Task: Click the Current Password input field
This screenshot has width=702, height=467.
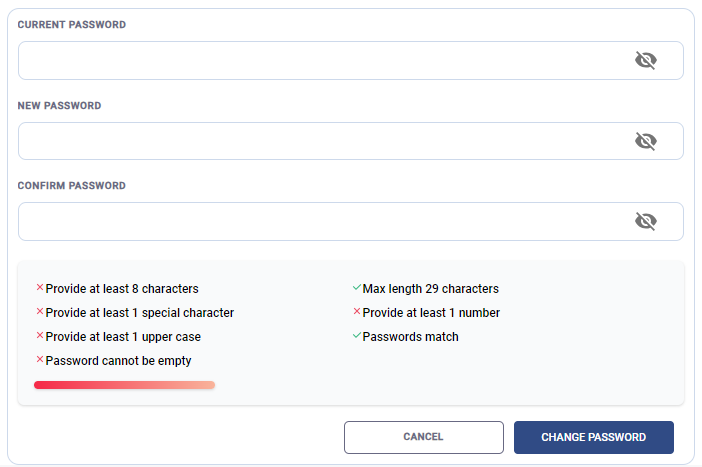Action: pyautogui.click(x=320, y=60)
